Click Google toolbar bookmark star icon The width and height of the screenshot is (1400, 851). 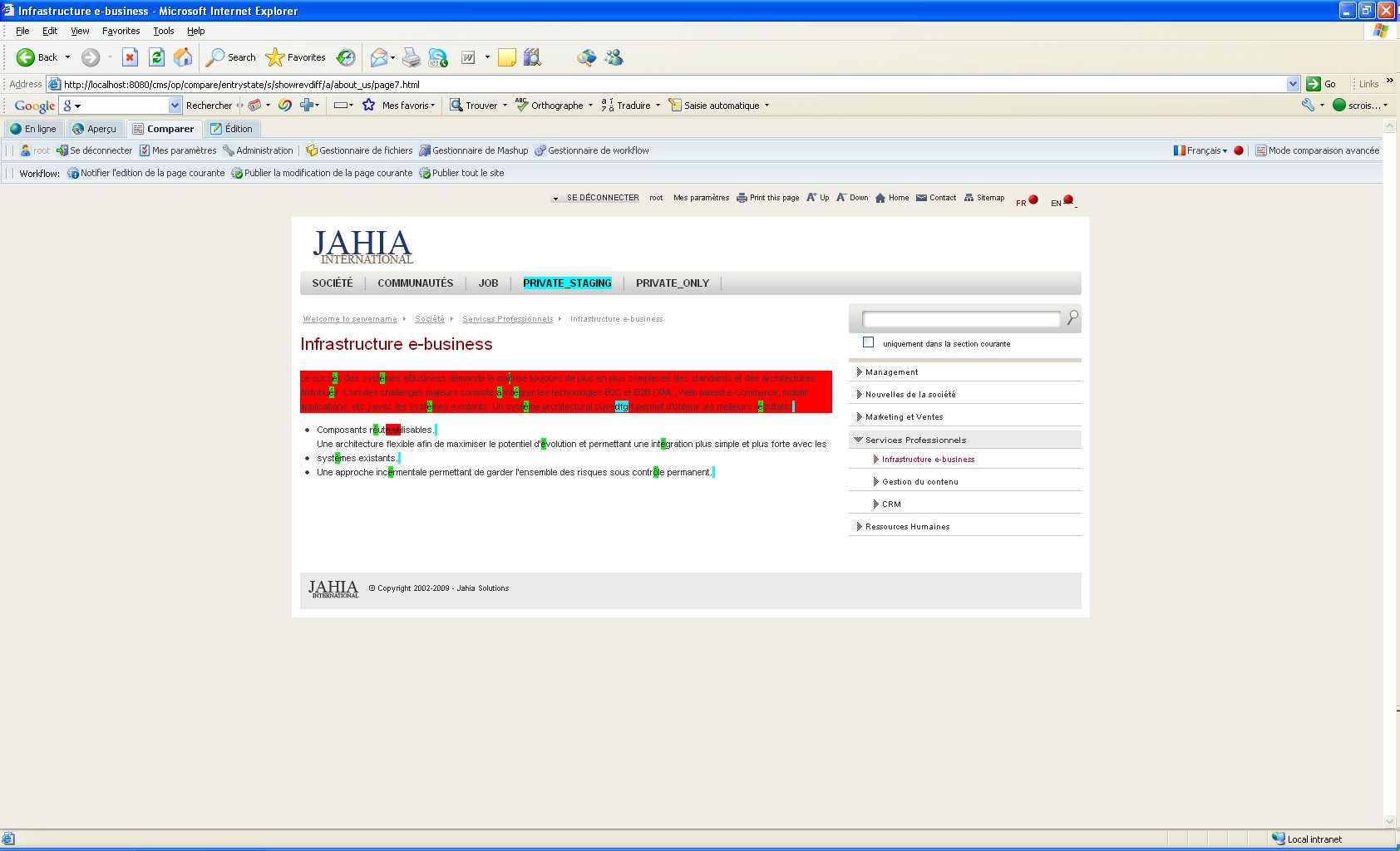click(368, 105)
